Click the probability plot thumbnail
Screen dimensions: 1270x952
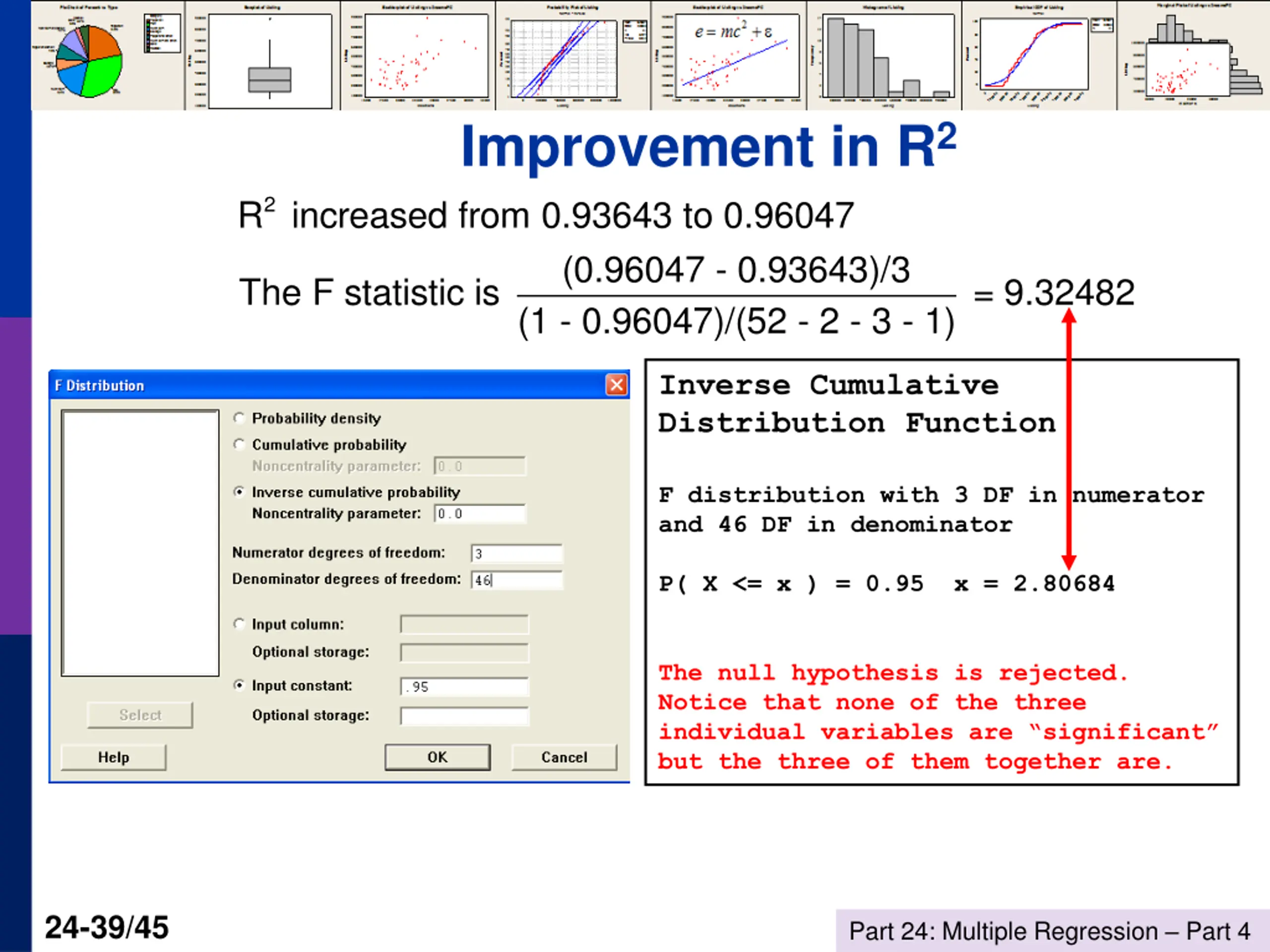pyautogui.click(x=573, y=56)
